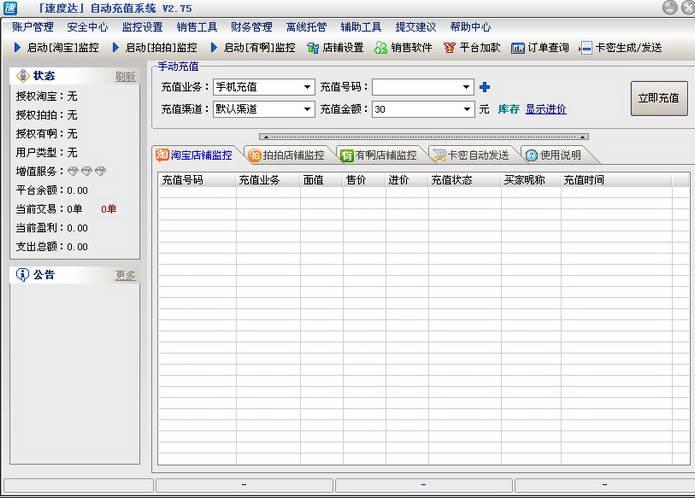Click the blue plus icon beside 充值号码
The image size is (695, 498).
pos(484,87)
